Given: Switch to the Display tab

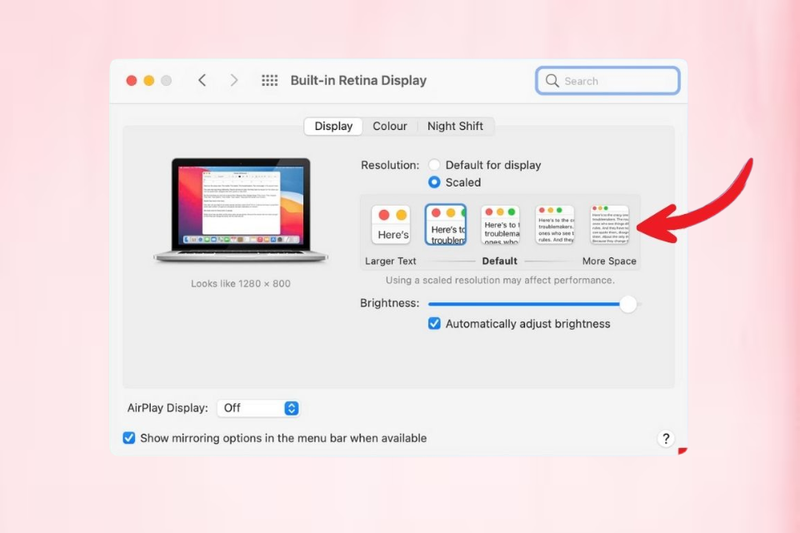Looking at the screenshot, I should [x=333, y=126].
